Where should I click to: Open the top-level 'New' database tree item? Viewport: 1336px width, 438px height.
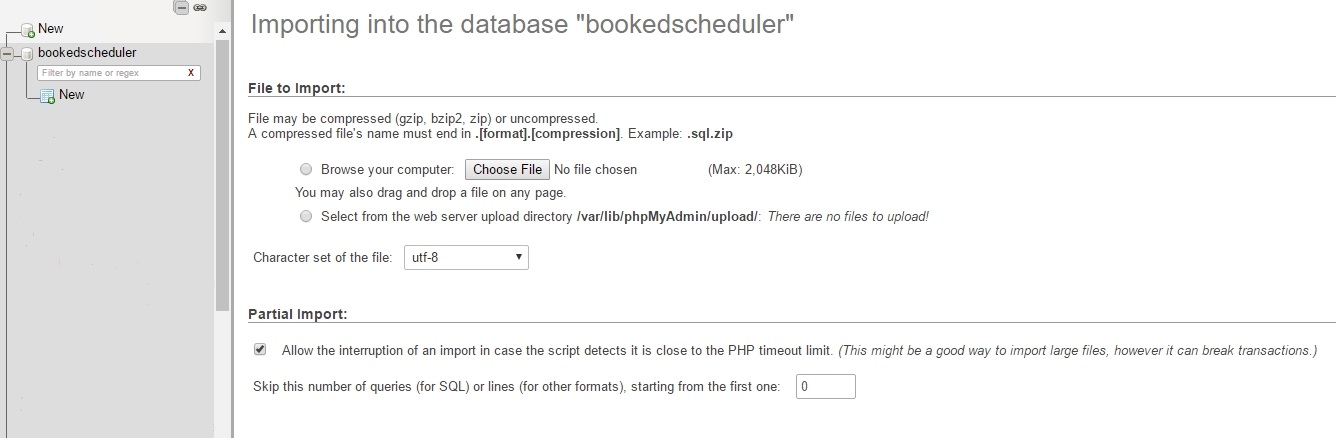(50, 29)
